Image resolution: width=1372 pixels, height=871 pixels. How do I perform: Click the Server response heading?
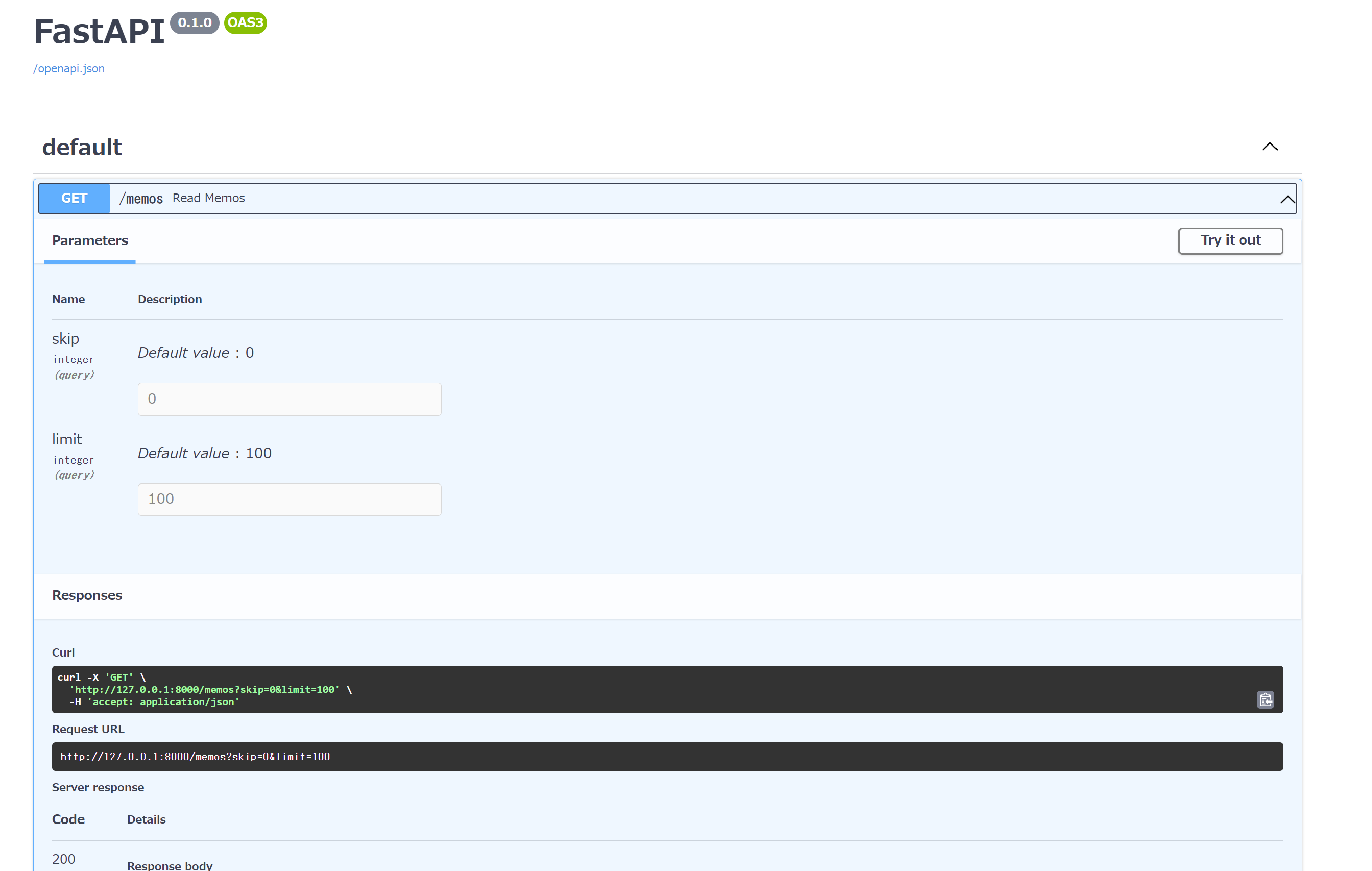coord(98,787)
